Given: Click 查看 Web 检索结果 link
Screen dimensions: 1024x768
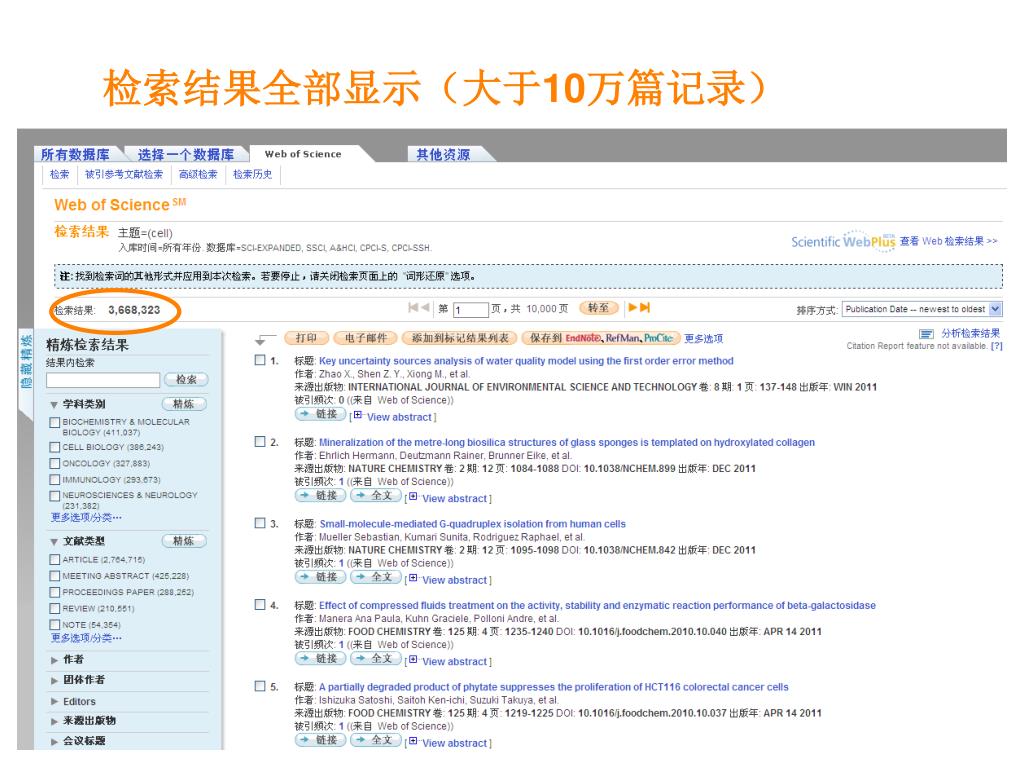Looking at the screenshot, I should click(948, 241).
